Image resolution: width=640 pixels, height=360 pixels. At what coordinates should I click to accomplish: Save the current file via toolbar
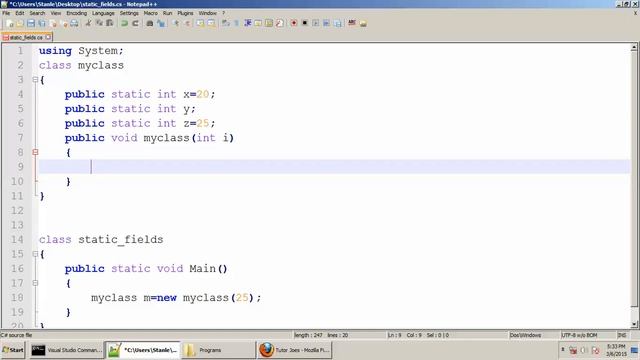tap(31, 23)
